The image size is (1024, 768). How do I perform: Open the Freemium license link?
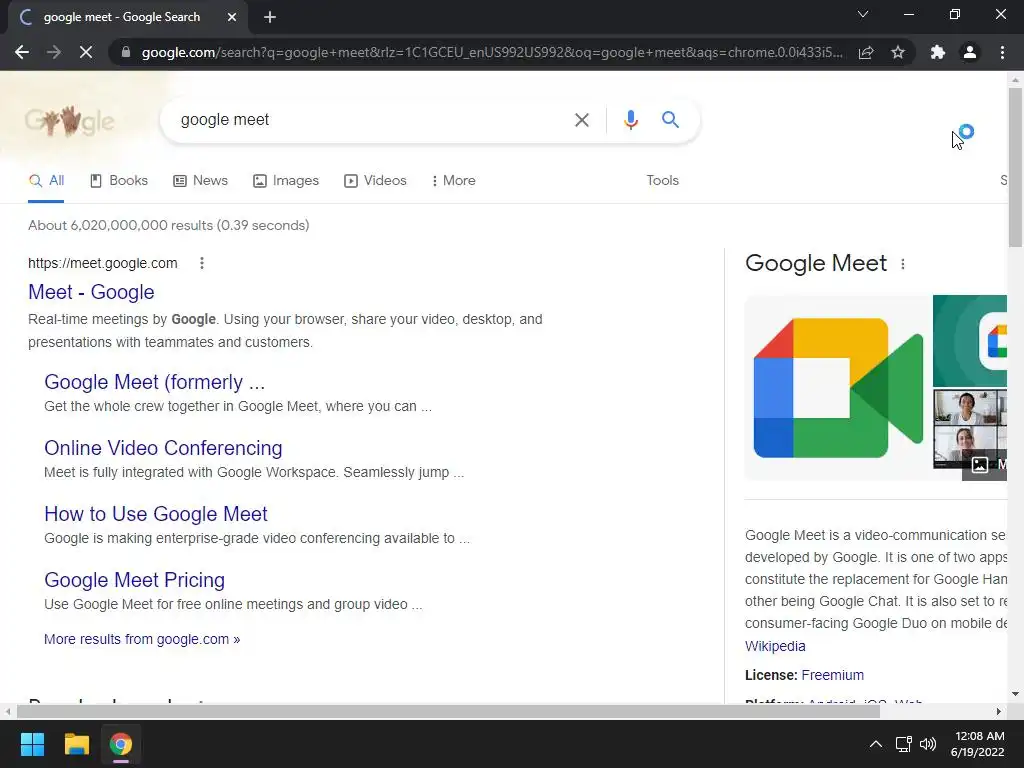click(x=833, y=675)
